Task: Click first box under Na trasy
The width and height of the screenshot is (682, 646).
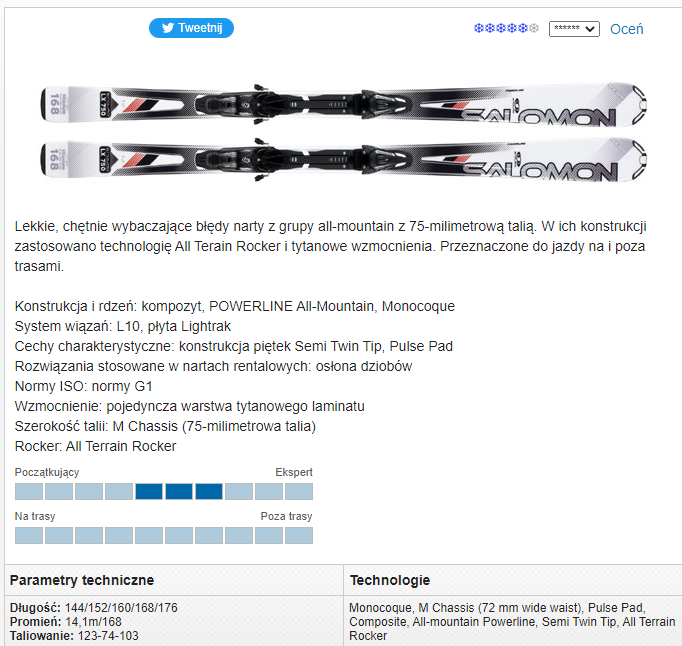Action: pyautogui.click(x=29, y=536)
